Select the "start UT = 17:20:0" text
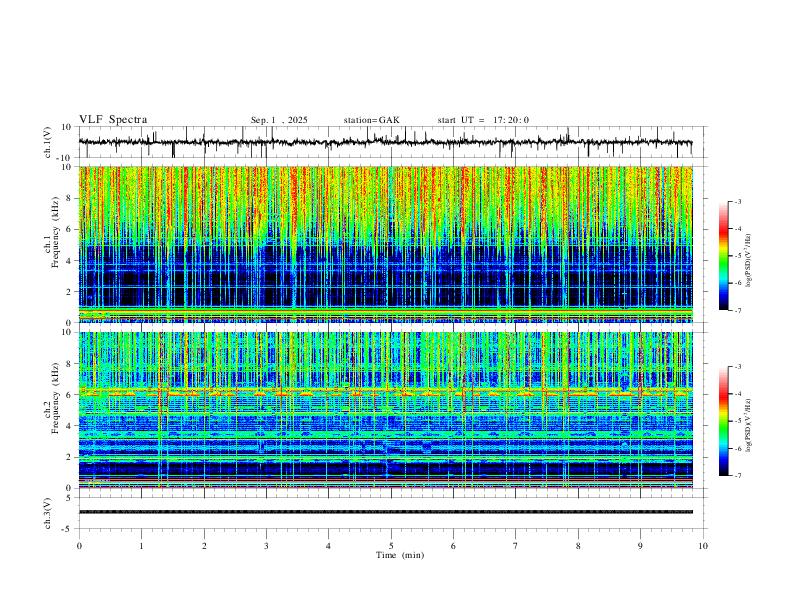The width and height of the screenshot is (792, 612). (483, 120)
